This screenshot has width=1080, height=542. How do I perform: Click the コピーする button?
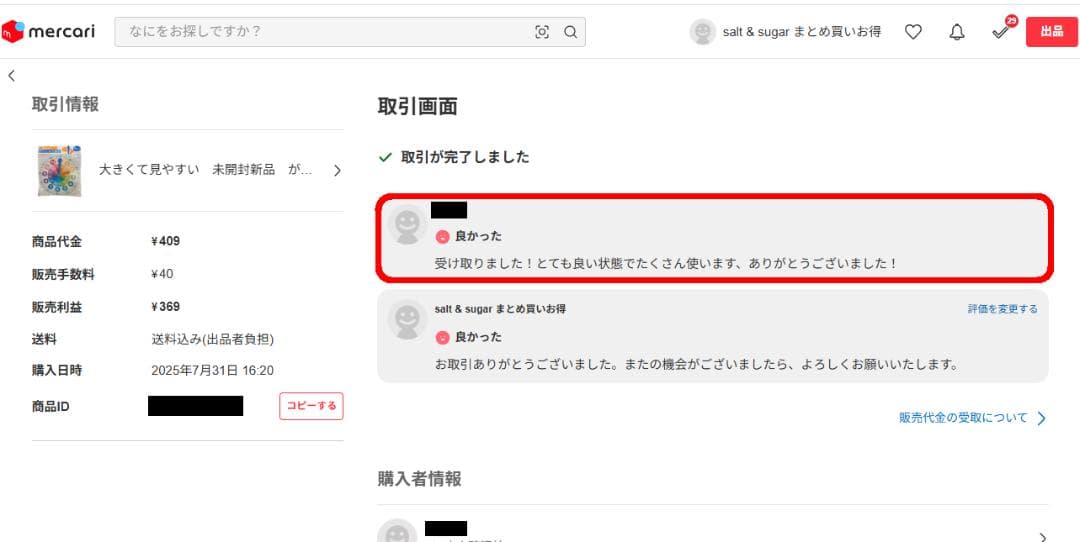pos(311,406)
